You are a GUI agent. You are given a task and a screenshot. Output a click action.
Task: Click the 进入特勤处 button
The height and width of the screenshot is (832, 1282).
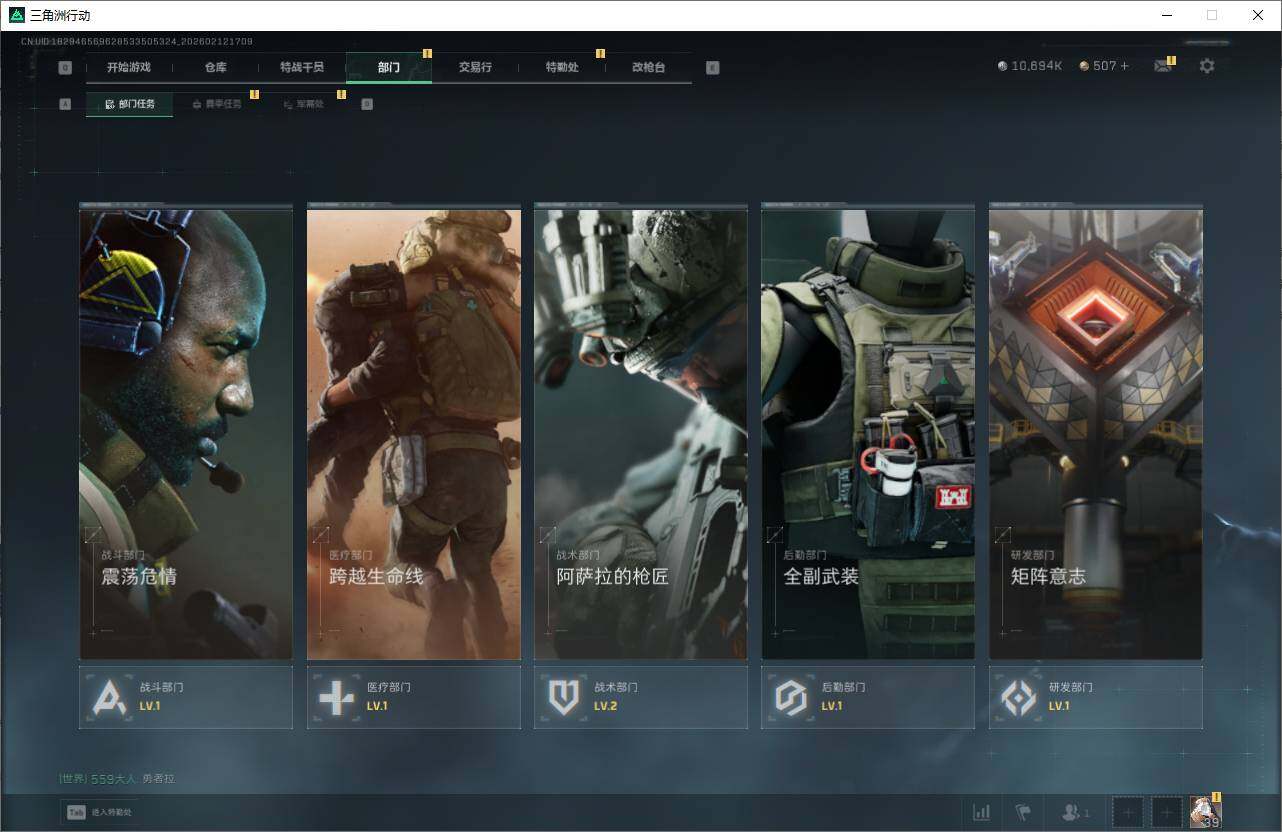tap(100, 812)
